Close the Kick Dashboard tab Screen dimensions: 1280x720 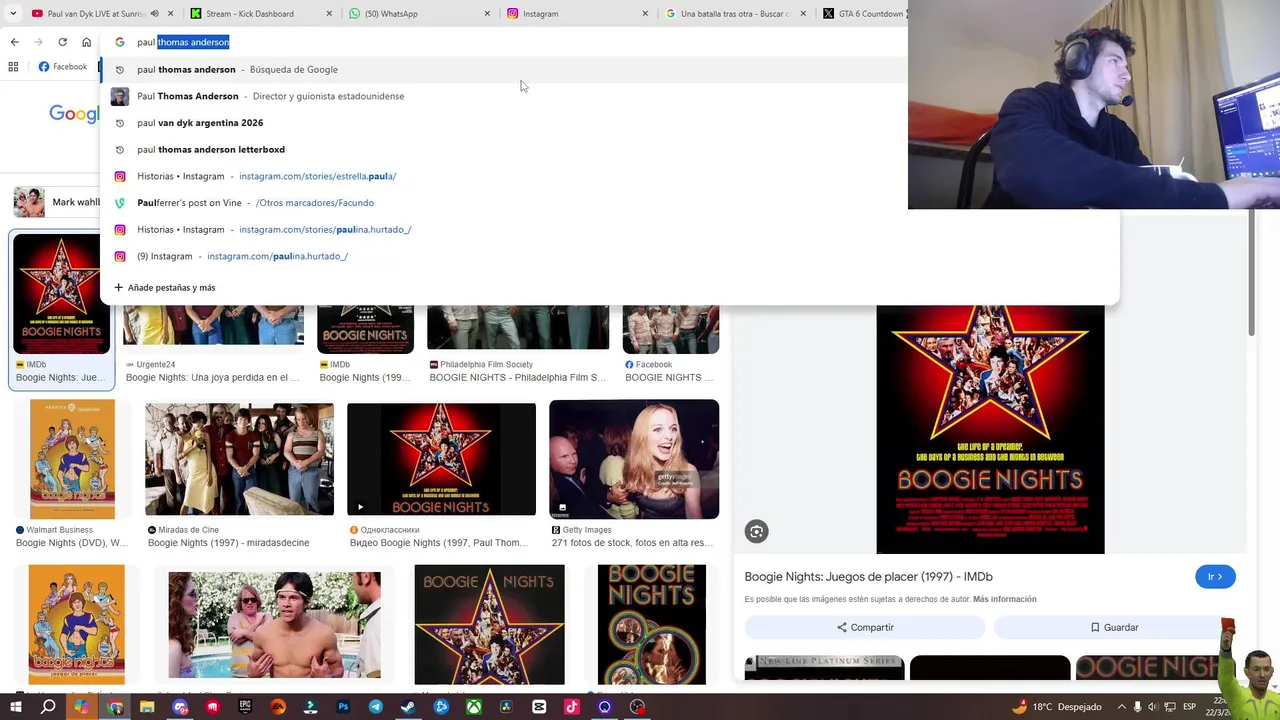click(329, 14)
